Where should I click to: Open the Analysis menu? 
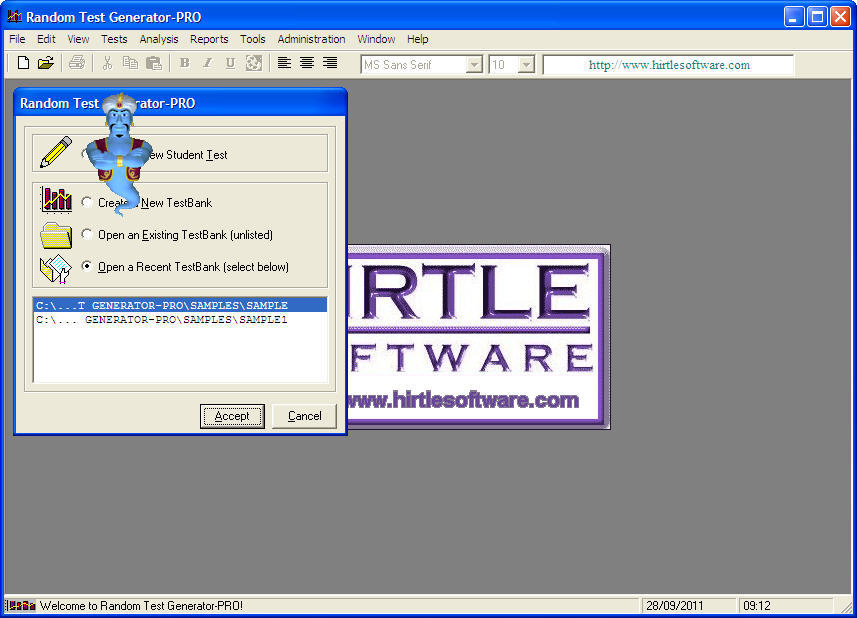[x=159, y=39]
